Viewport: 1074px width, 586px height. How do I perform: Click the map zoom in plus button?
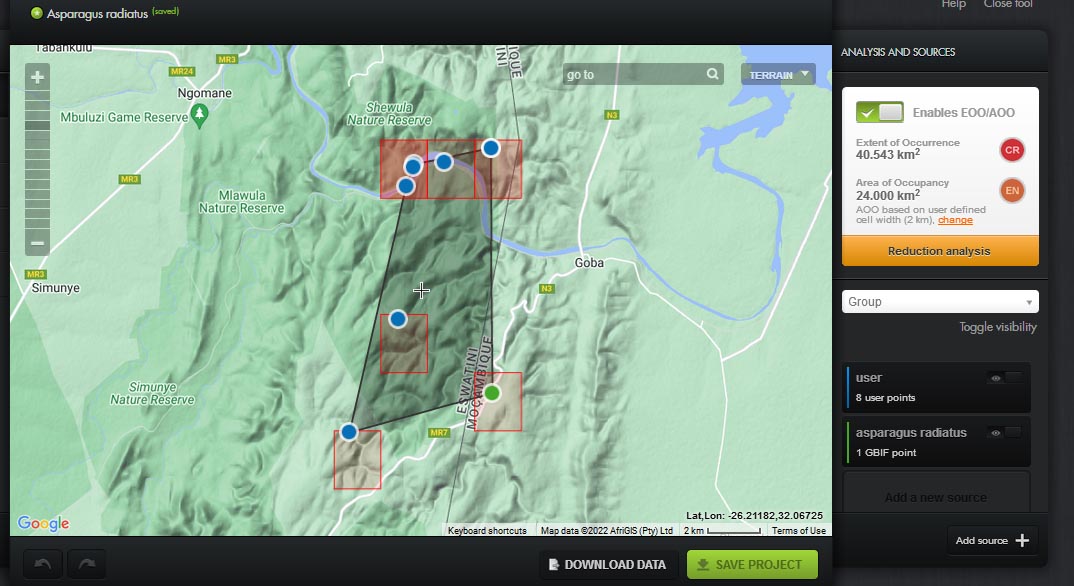37,78
